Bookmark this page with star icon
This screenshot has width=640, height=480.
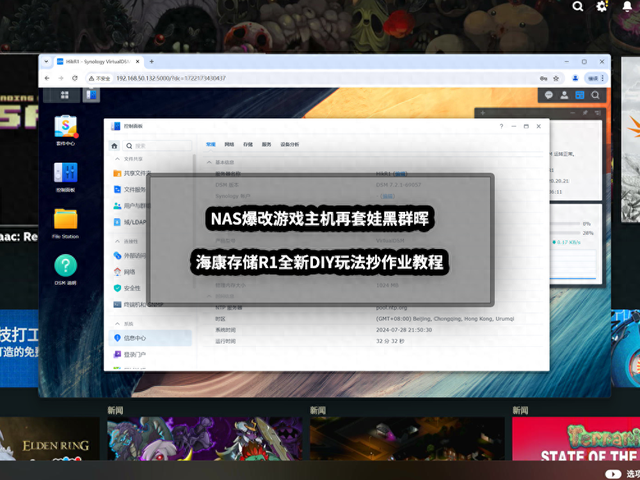click(556, 78)
